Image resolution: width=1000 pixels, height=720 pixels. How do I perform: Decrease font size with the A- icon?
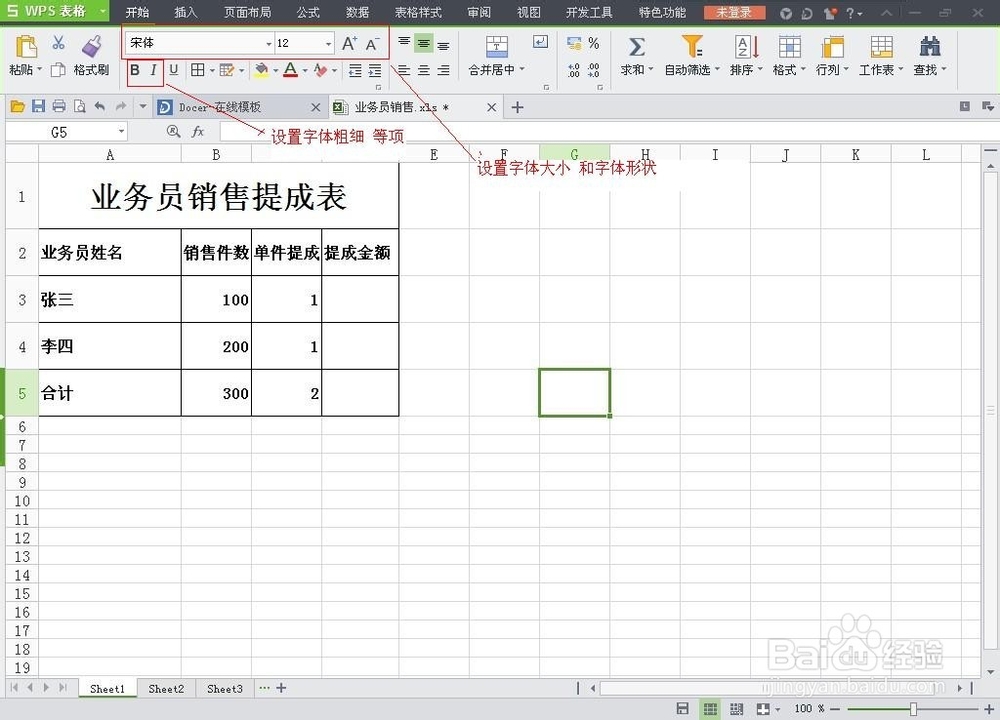372,43
